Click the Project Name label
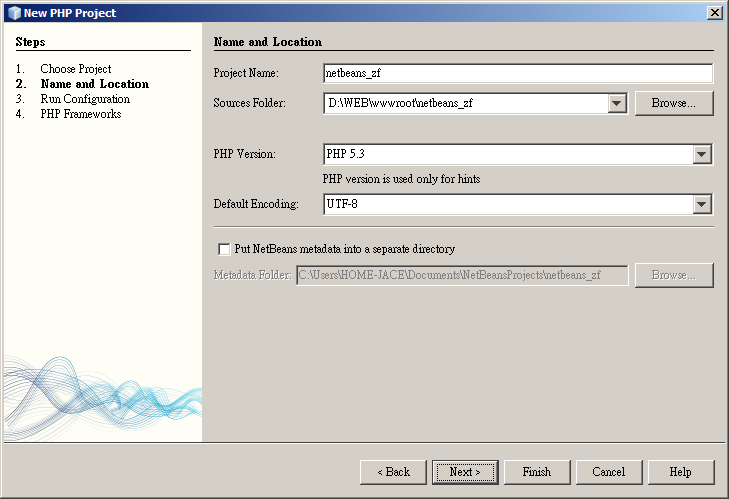The height and width of the screenshot is (499, 729). [246, 73]
